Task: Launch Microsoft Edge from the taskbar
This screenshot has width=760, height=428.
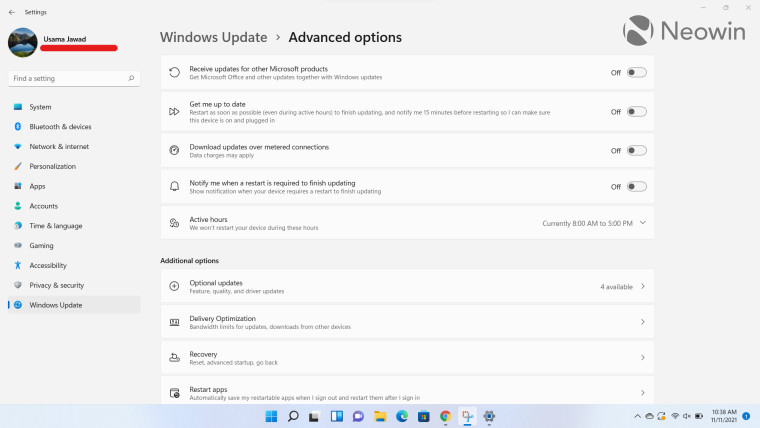Action: pyautogui.click(x=402, y=416)
